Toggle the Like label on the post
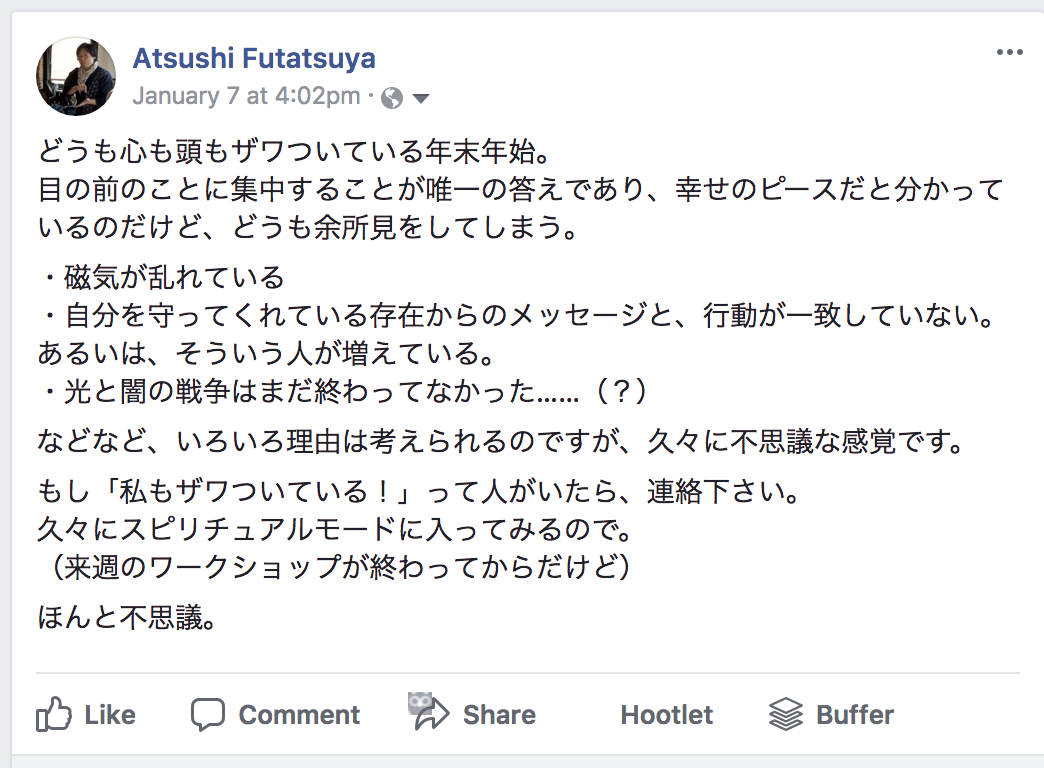The image size is (1044, 768). (110, 715)
